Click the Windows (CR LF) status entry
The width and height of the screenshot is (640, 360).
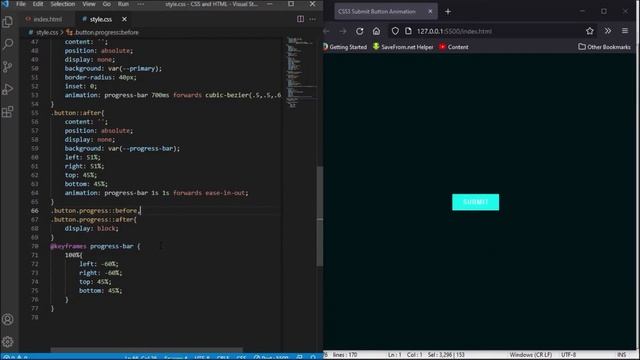(531, 355)
